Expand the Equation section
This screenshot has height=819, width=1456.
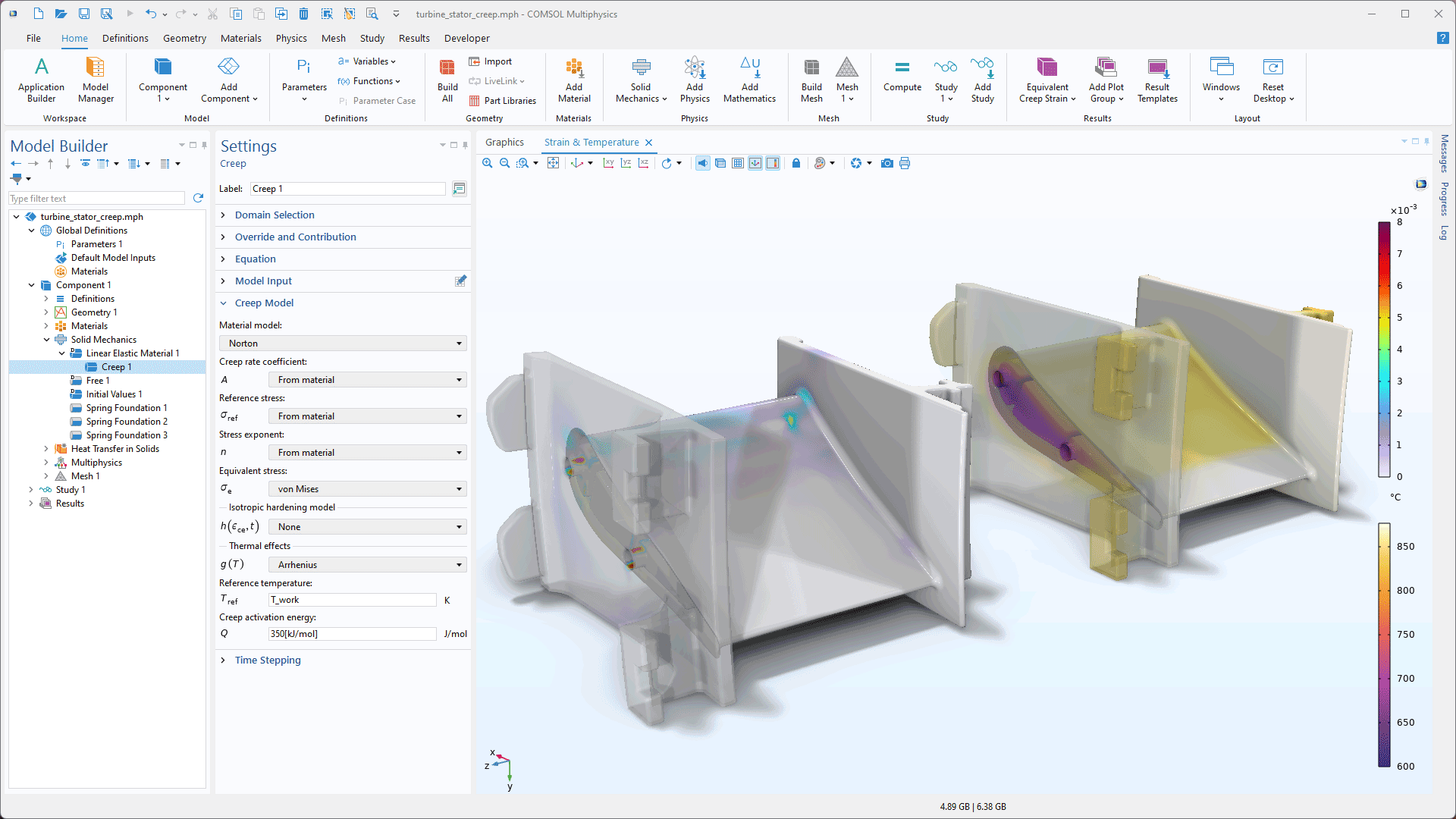(x=256, y=259)
